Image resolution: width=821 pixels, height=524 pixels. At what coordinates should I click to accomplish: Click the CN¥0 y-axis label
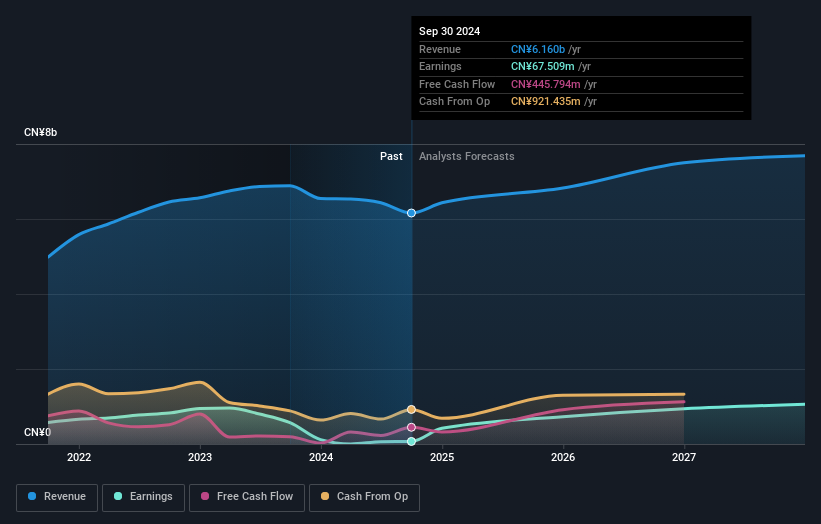pos(37,432)
